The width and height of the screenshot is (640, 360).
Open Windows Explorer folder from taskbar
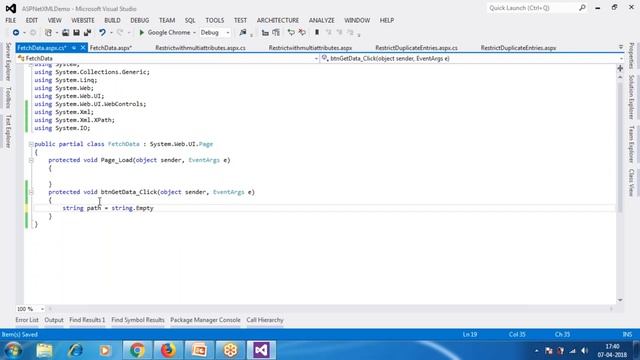coord(44,350)
